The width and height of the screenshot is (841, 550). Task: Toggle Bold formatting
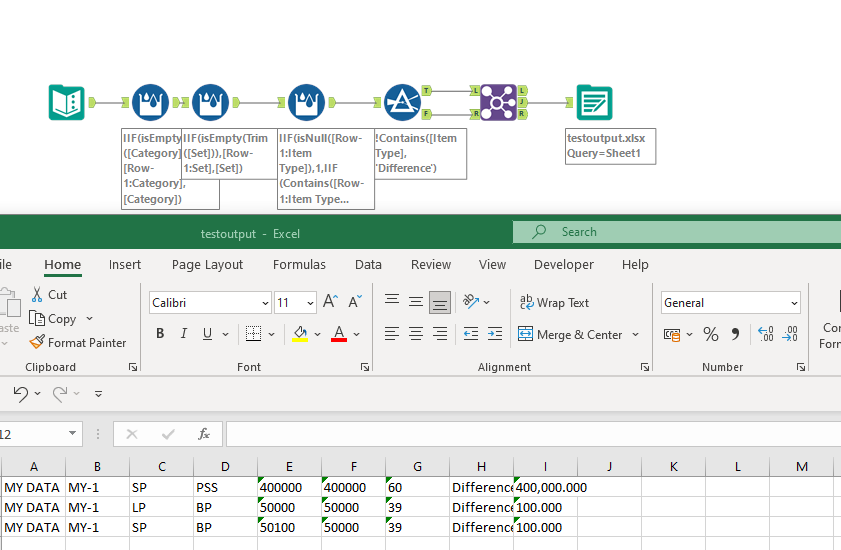click(160, 334)
